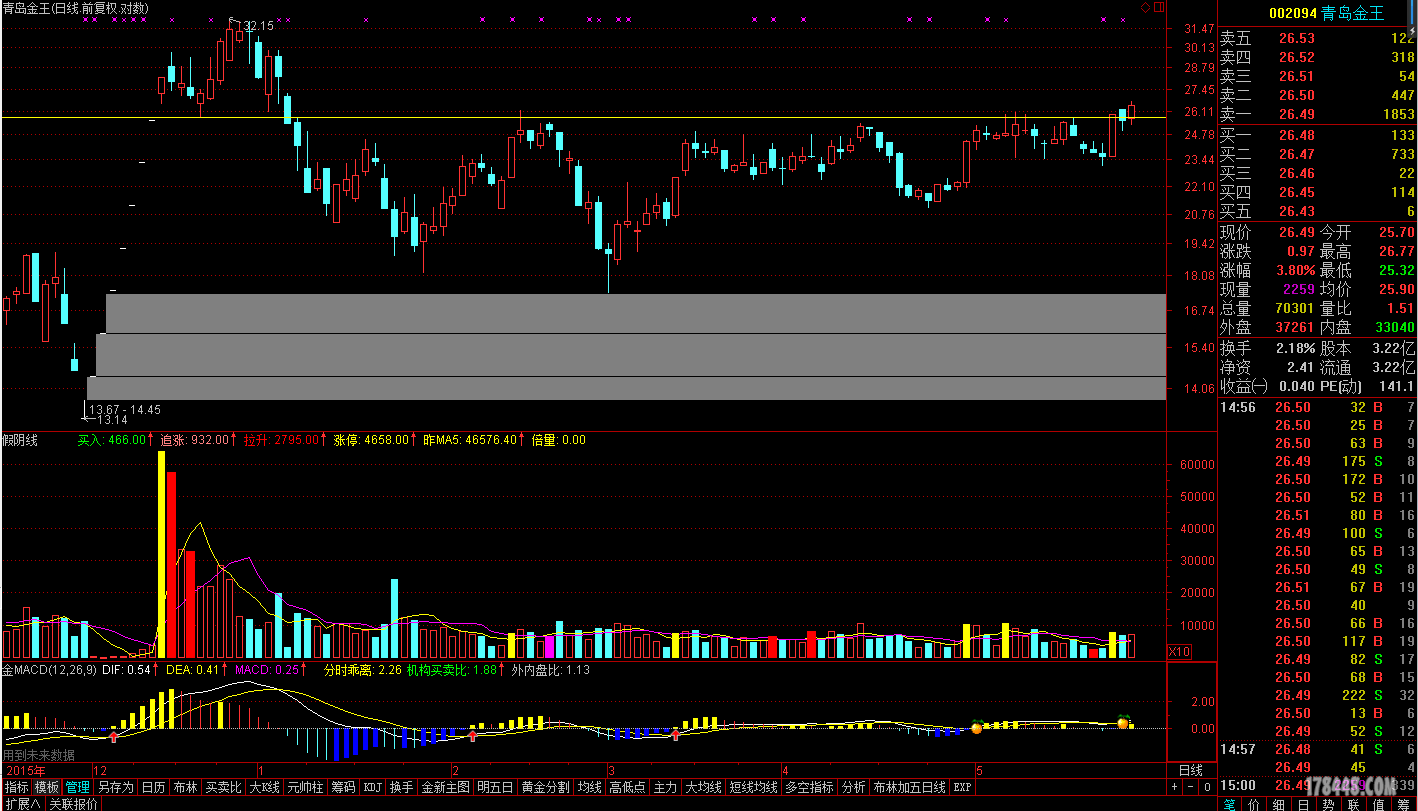Select the 势 trend tab at bottom right

[1329, 803]
